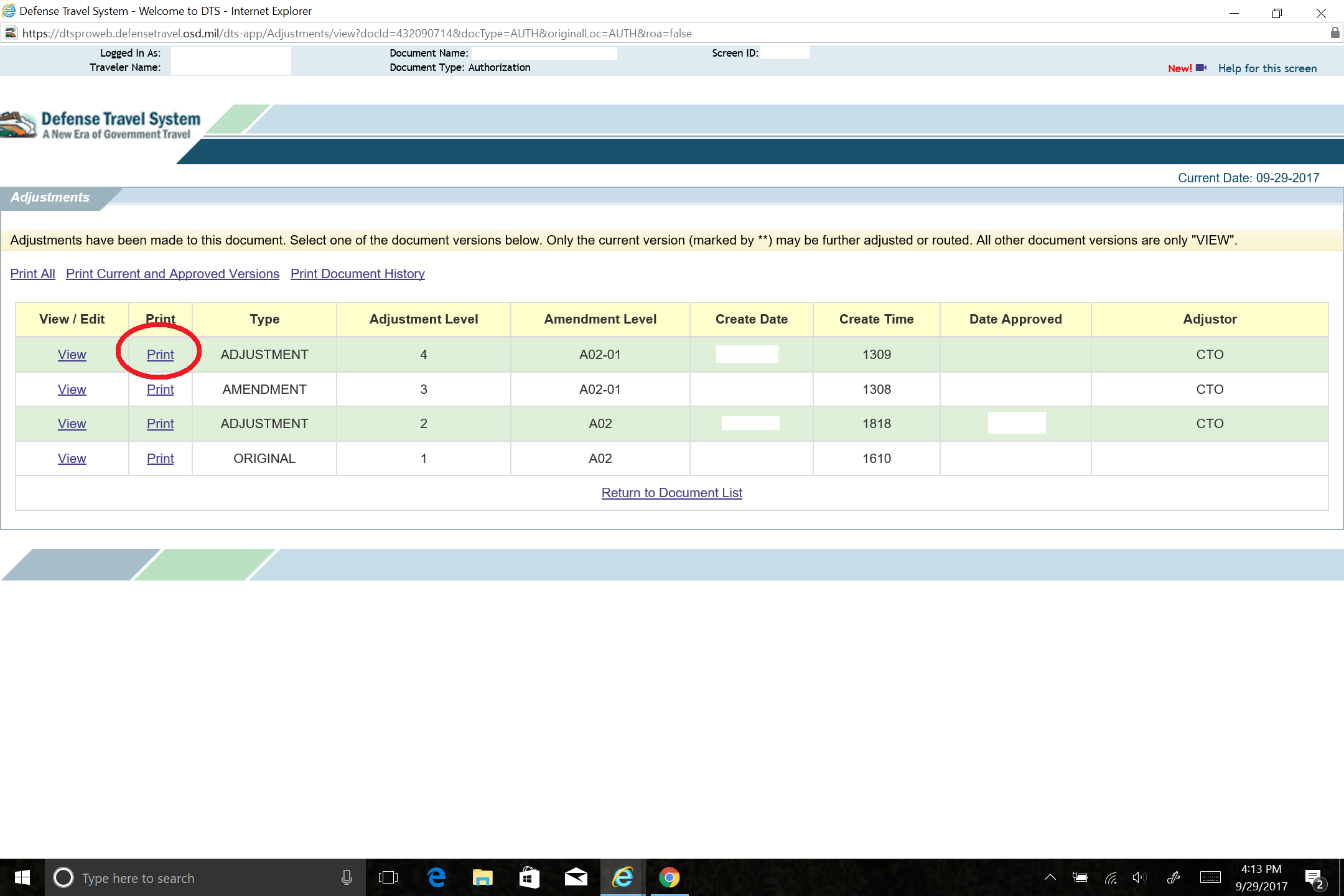Click the Create Date column header

click(x=751, y=319)
